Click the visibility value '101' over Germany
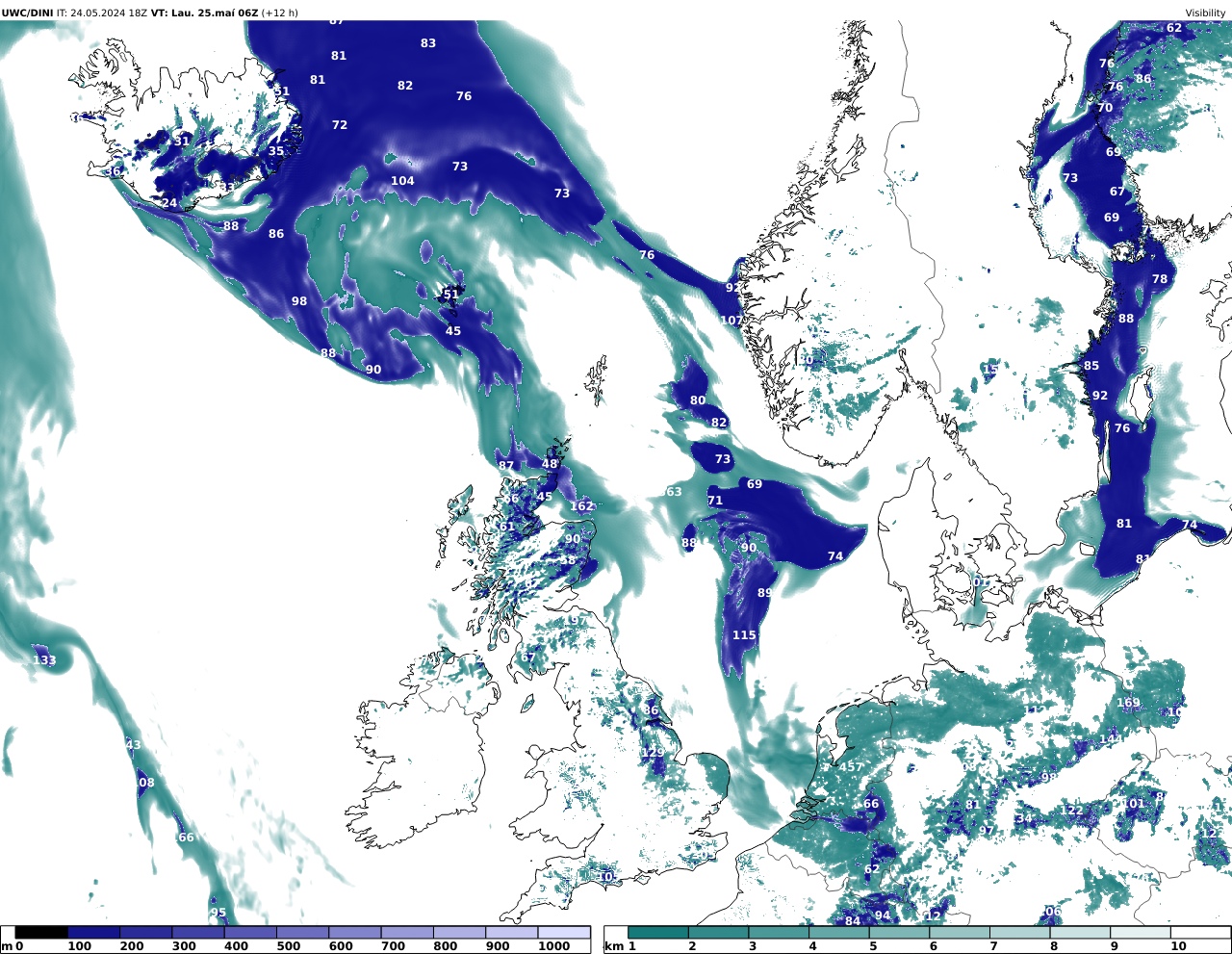This screenshot has width=1232, height=954. point(1133,804)
